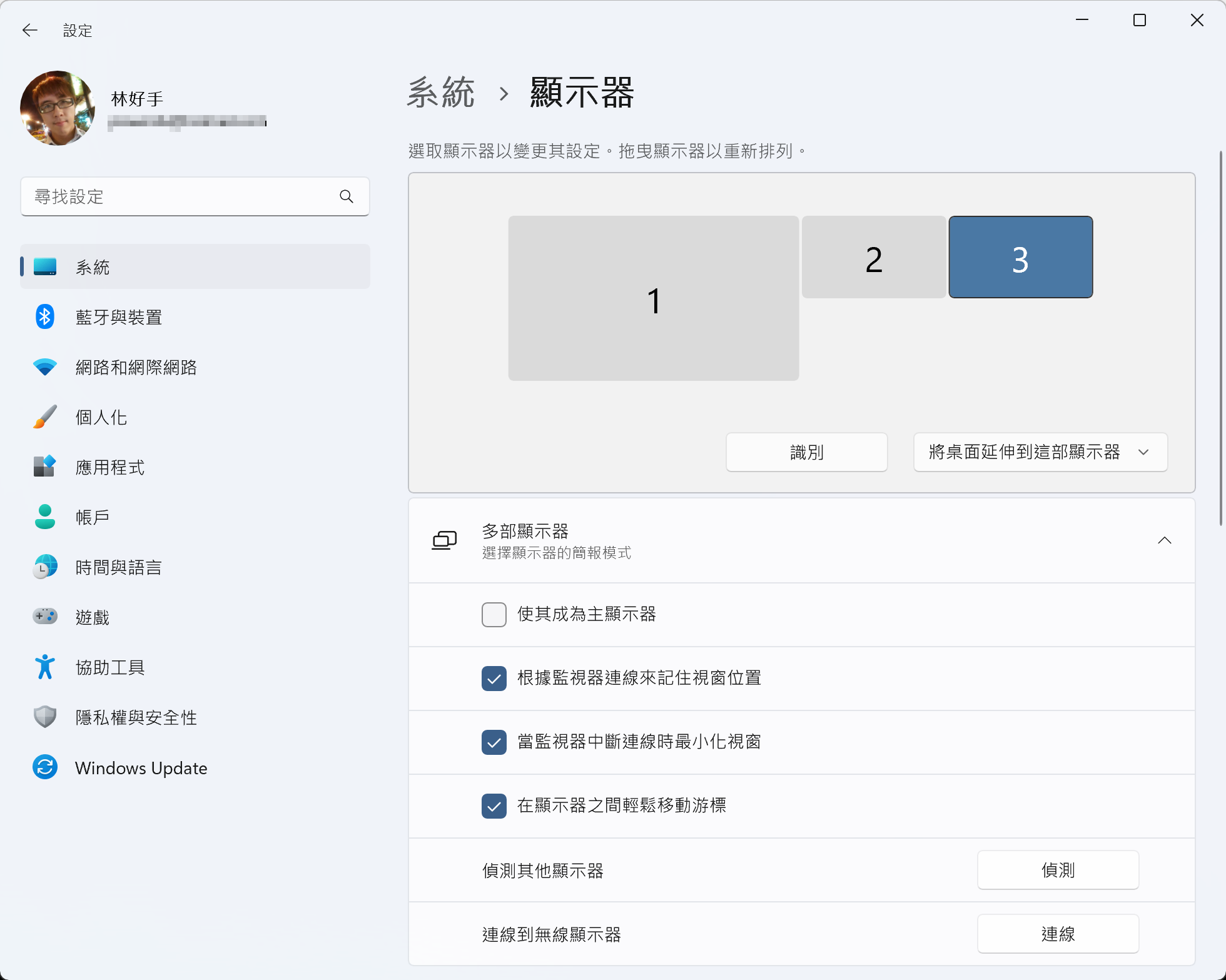The image size is (1226, 980).
Task: Click the 應用程式 apps icon
Action: pos(44,467)
